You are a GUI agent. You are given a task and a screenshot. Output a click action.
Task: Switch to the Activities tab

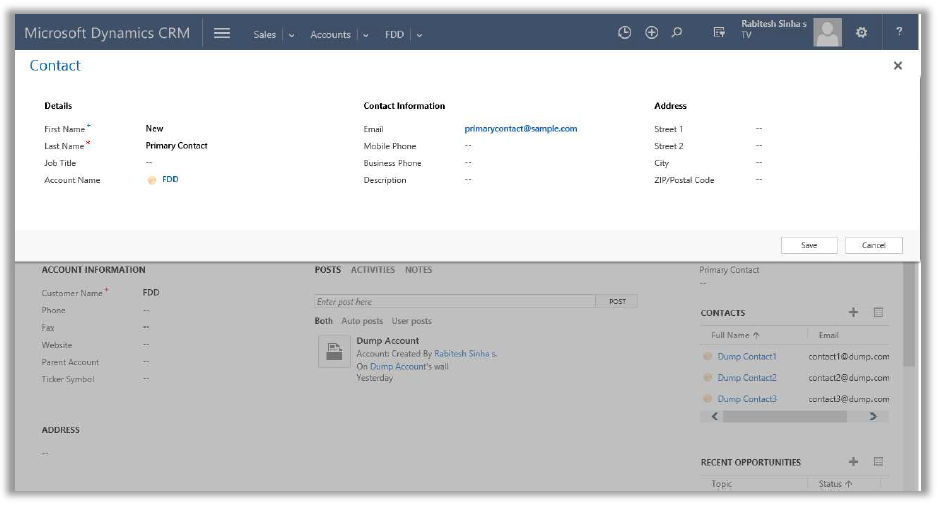[x=372, y=270]
